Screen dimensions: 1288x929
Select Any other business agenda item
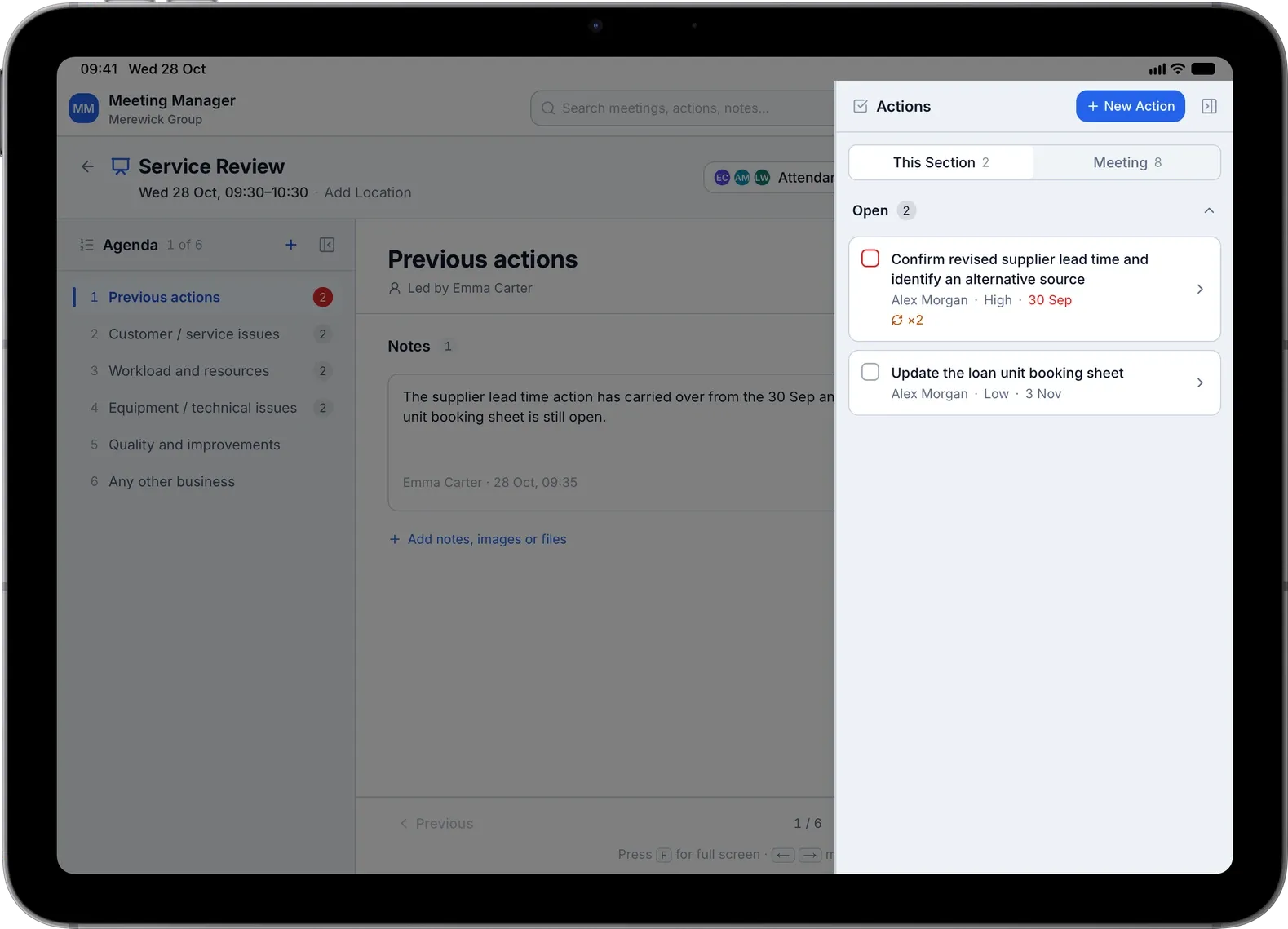tap(206, 481)
